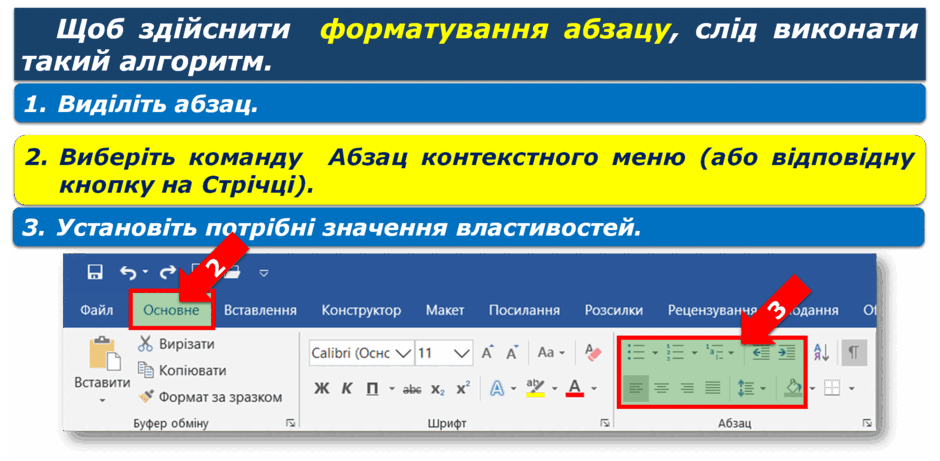940x461 pixels.
Task: Open the Customize Quick Access Toolbar arrow
Action: 264,273
